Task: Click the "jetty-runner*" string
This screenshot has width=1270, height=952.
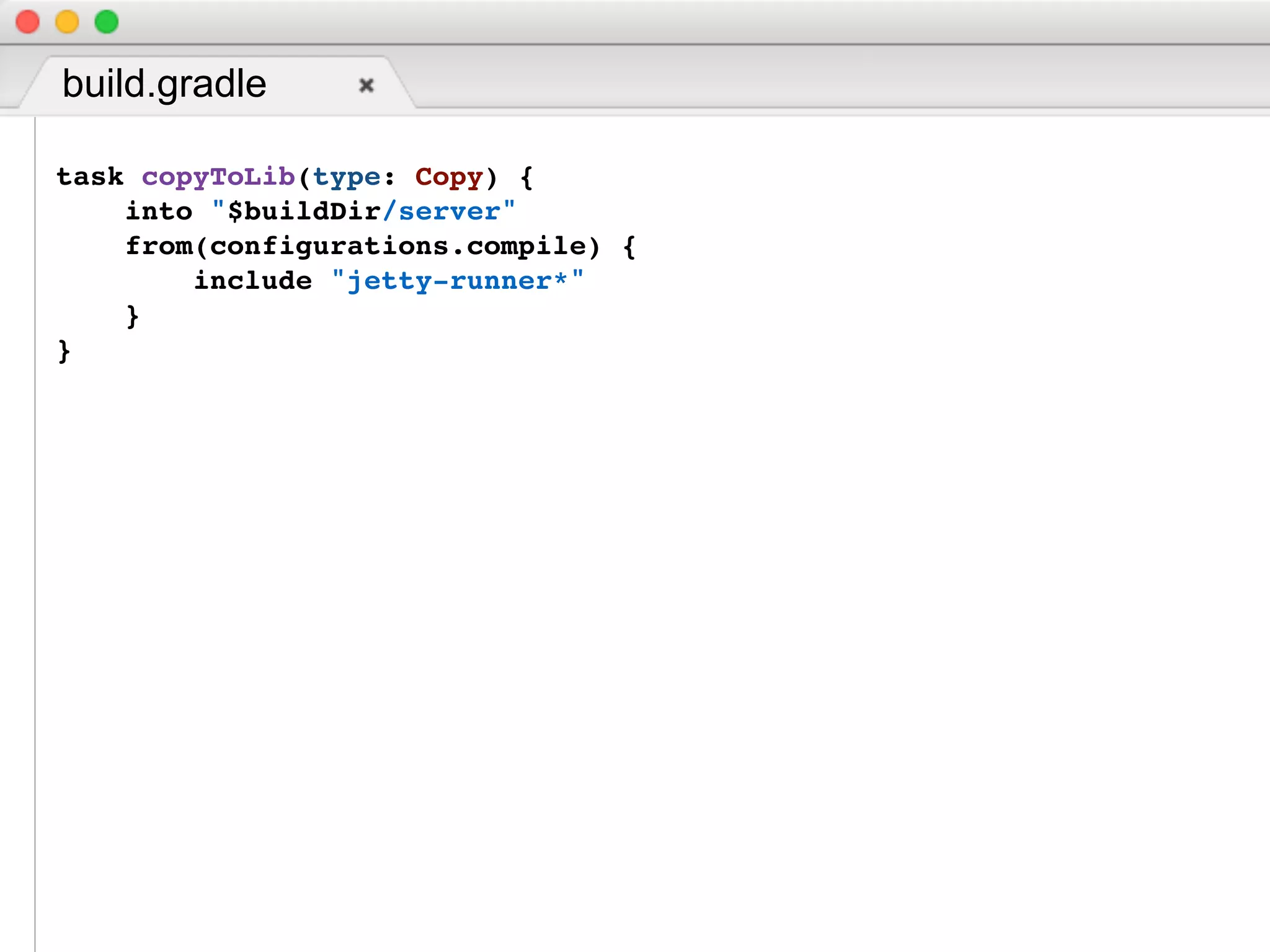Action: click(458, 281)
